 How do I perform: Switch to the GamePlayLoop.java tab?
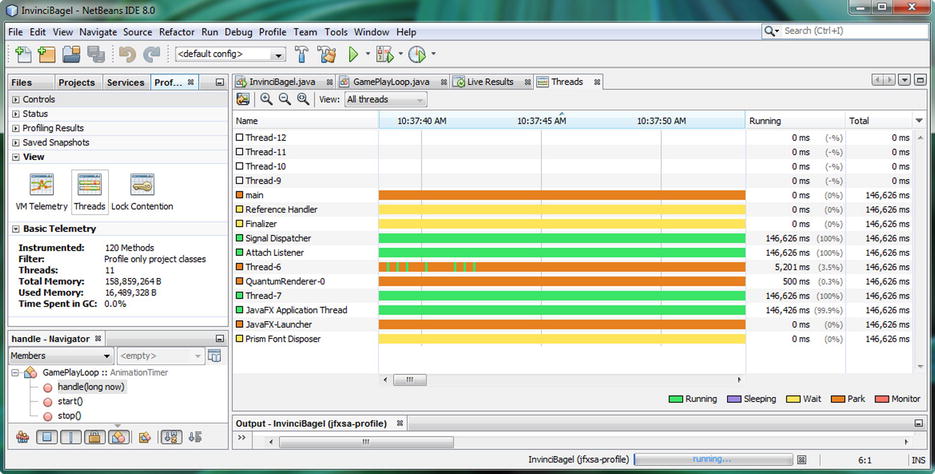pyautogui.click(x=391, y=82)
